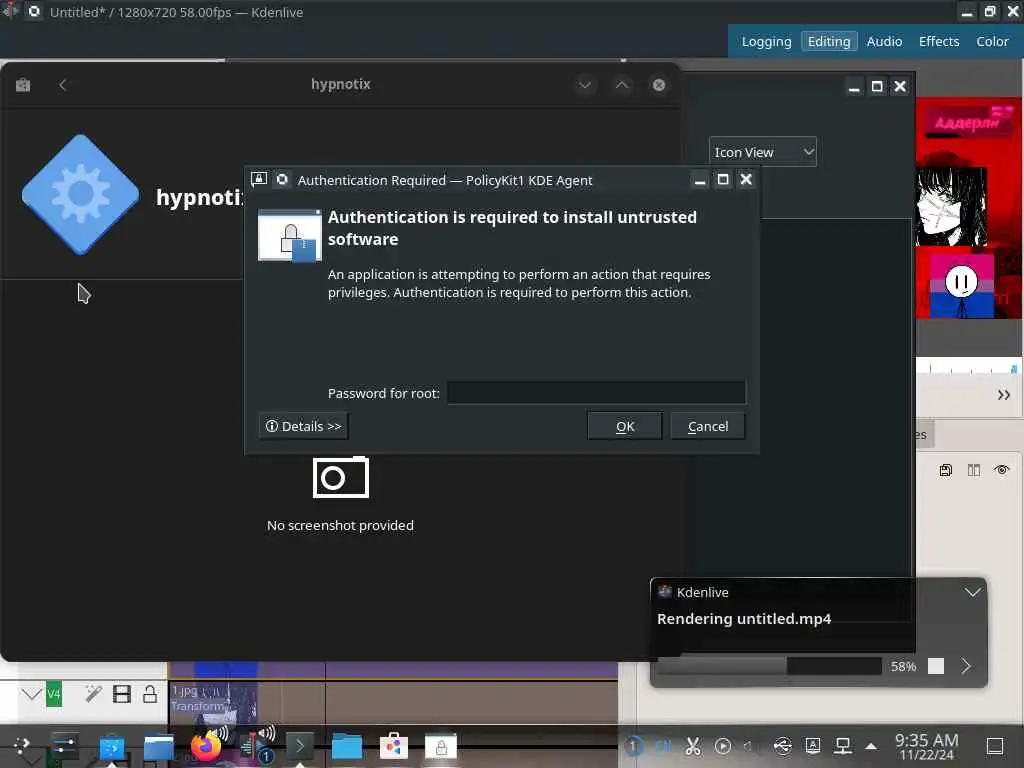Open Firefox from the taskbar
Viewport: 1024px width, 768px height.
pyautogui.click(x=206, y=746)
